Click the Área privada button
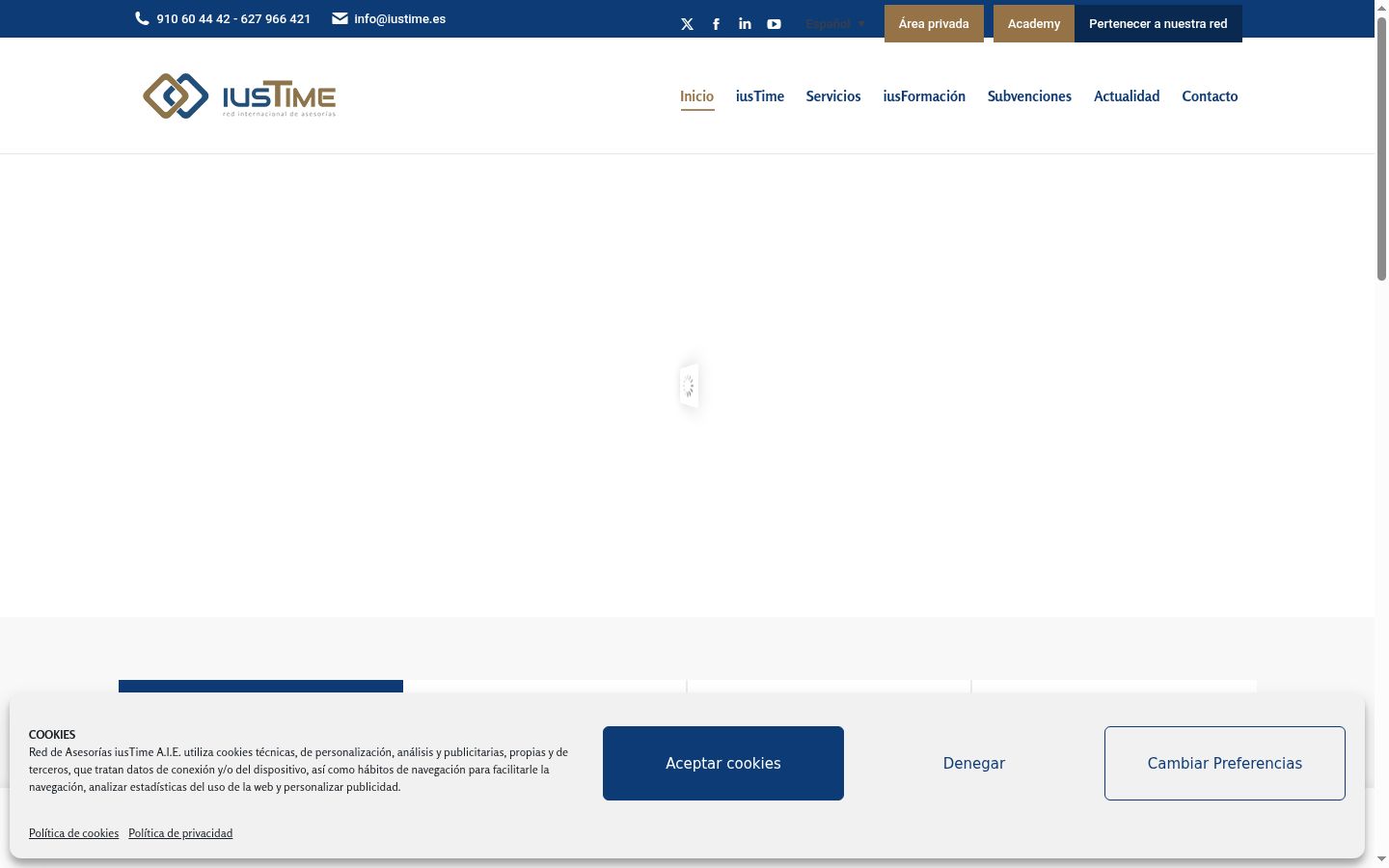This screenshot has height=868, width=1389. tap(934, 24)
